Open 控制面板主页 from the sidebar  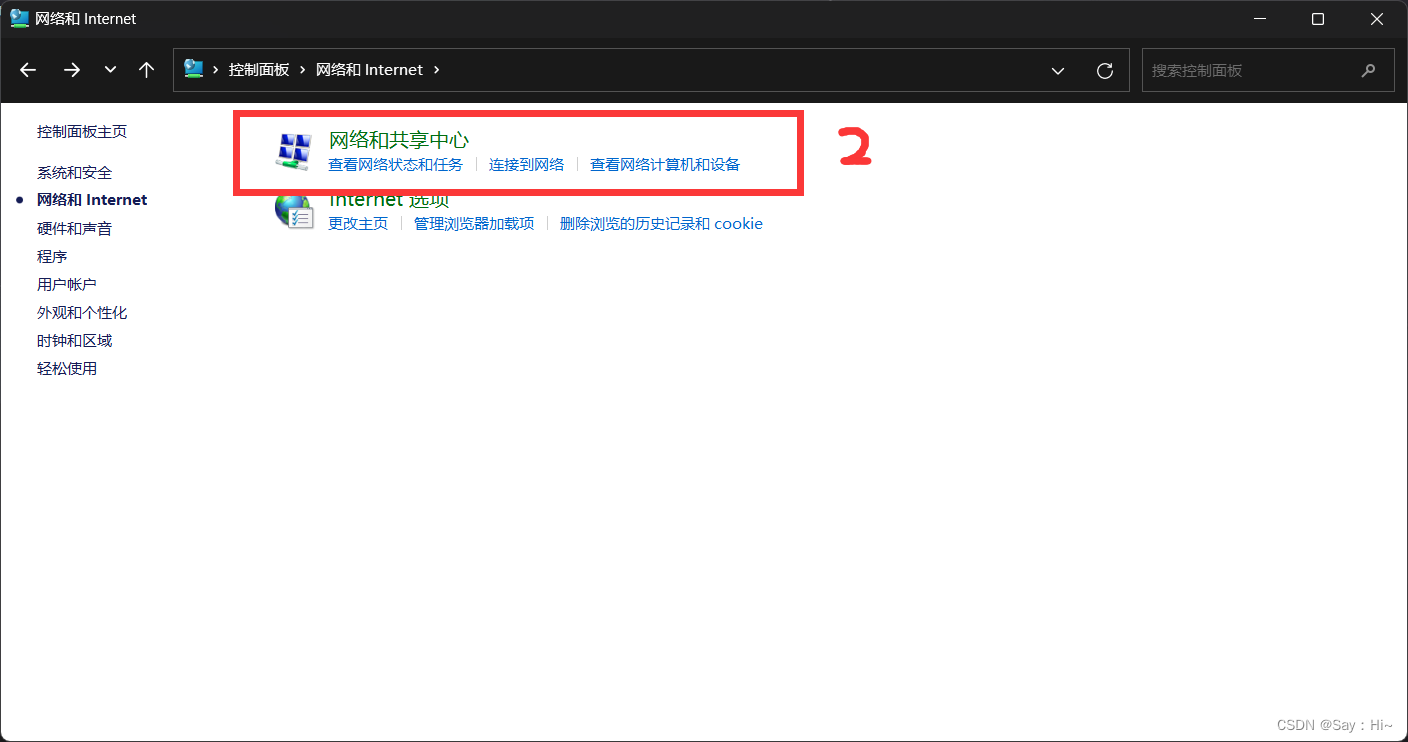[x=82, y=130]
